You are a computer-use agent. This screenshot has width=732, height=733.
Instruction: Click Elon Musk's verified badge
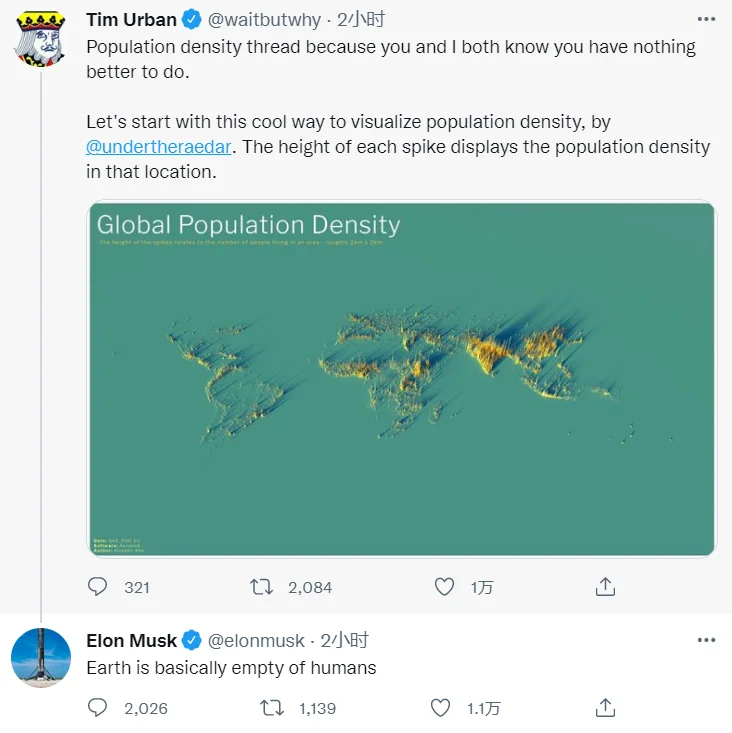(192, 641)
